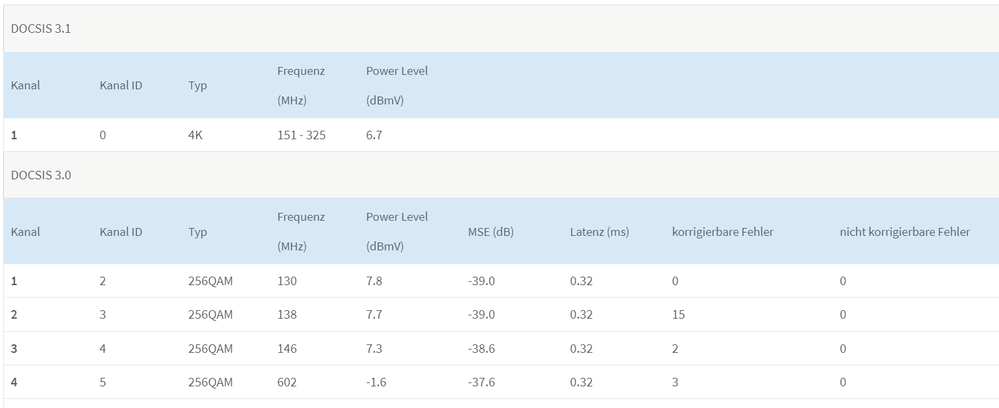Click the korrigierbare Fehler column header
This screenshot has width=999, height=408.
point(722,232)
